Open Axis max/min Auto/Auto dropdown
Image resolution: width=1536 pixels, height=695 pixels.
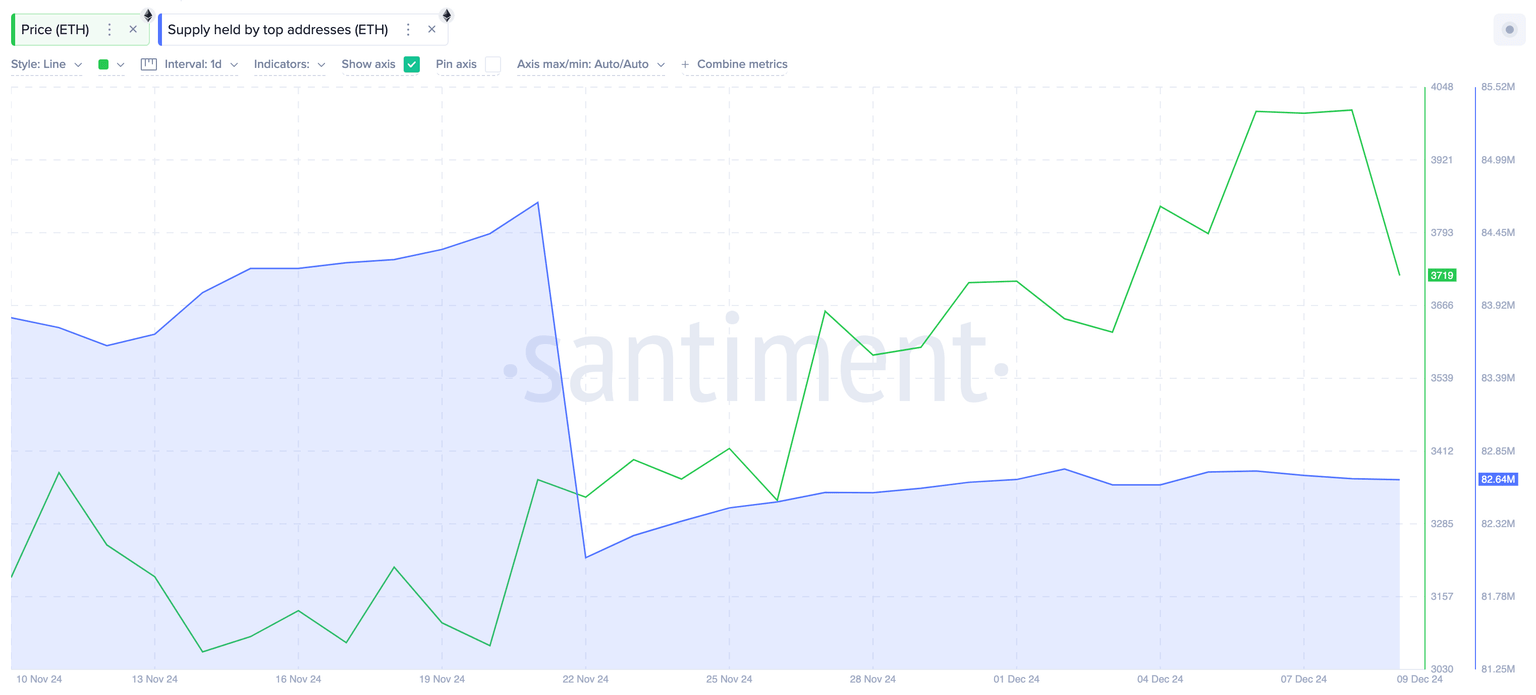pos(590,64)
